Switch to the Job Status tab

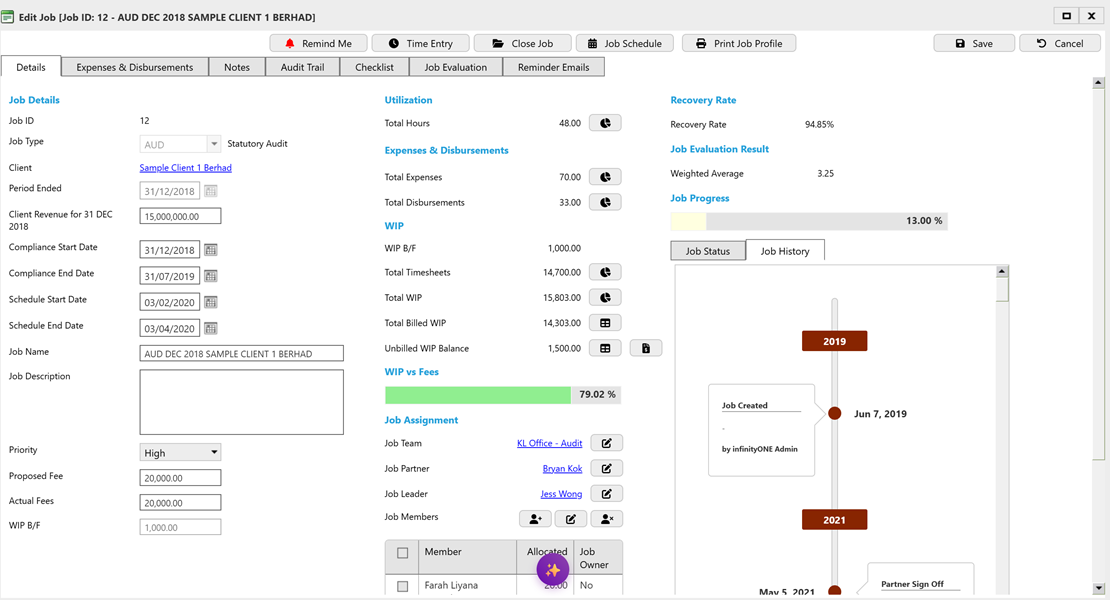click(x=708, y=250)
